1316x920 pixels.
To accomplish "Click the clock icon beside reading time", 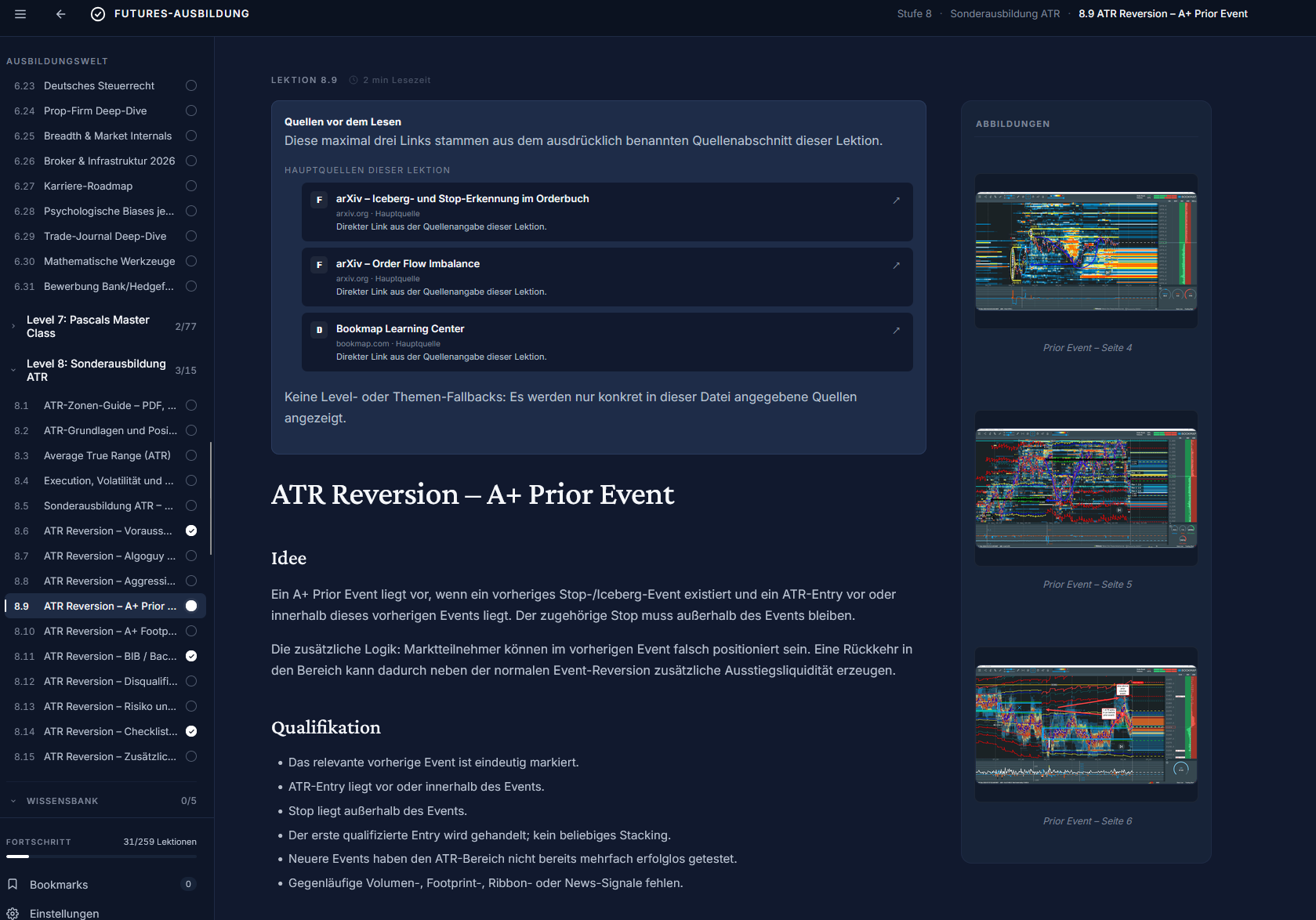I will point(353,80).
